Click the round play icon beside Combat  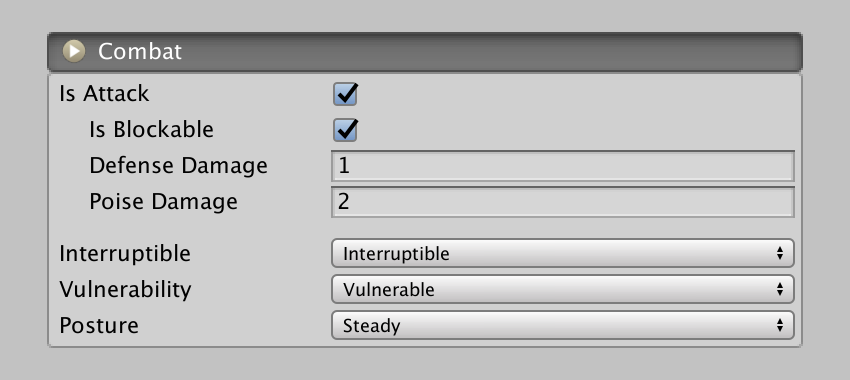(x=74, y=51)
